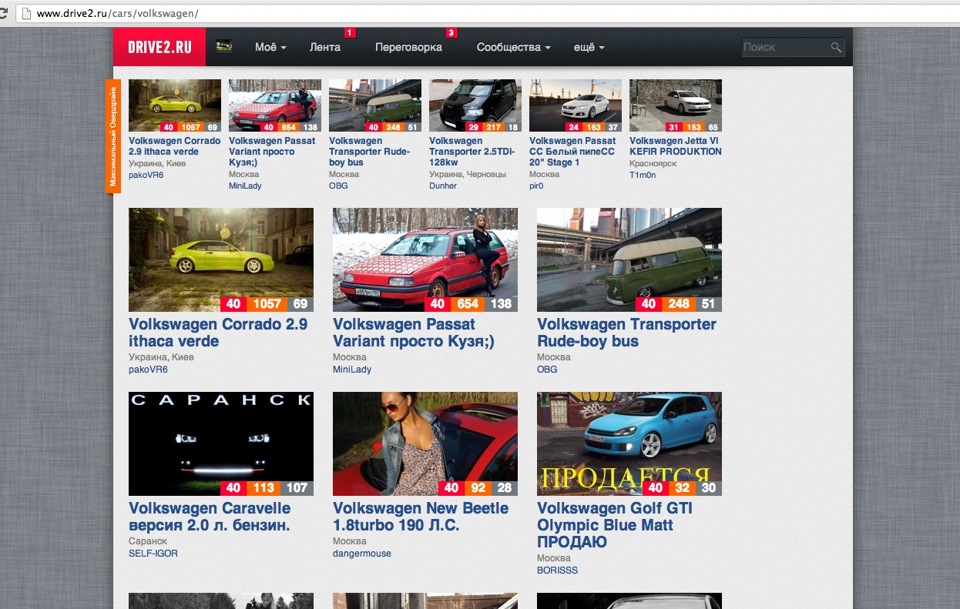Image resolution: width=960 pixels, height=609 pixels.
Task: Open small Passat Variant просто Кузя thumbnail
Action: (x=275, y=105)
